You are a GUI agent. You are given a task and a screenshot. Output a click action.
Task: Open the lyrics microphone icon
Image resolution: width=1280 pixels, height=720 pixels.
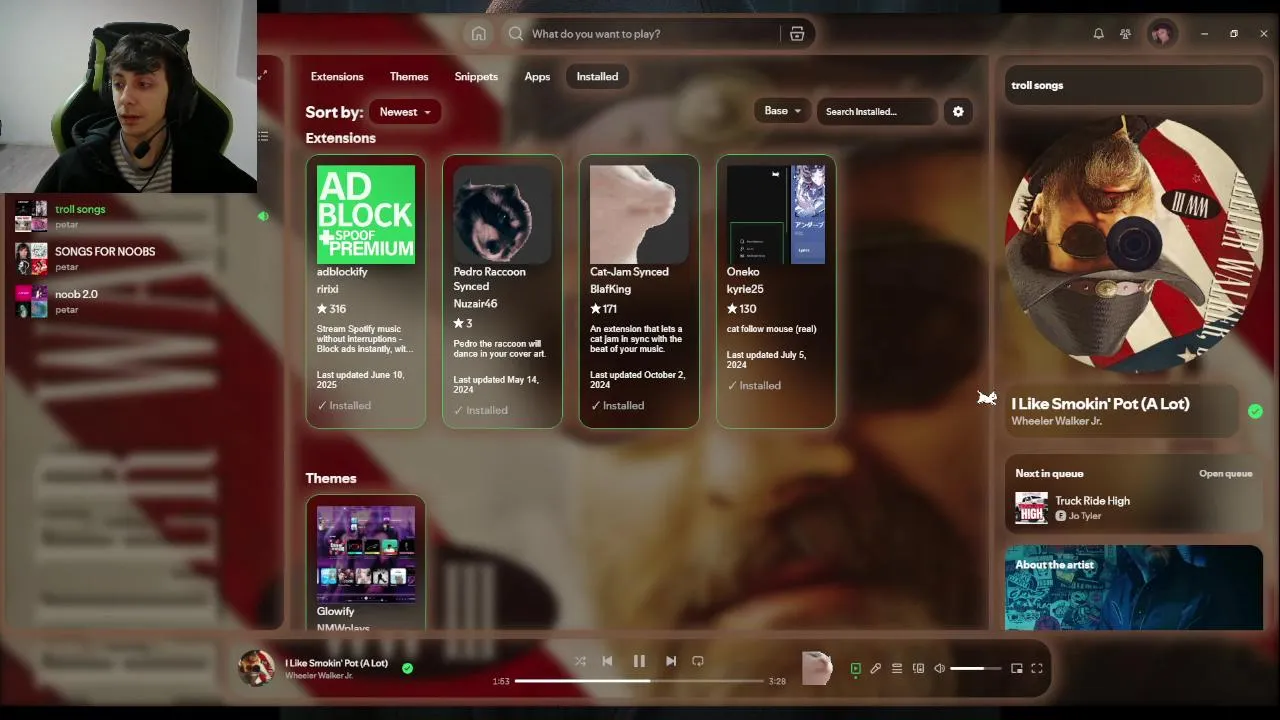click(x=876, y=669)
